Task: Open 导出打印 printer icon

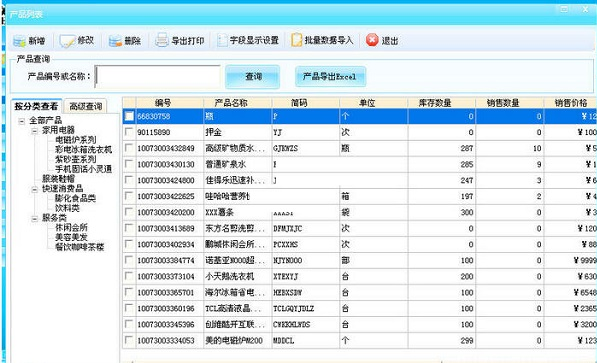Action: click(x=162, y=40)
